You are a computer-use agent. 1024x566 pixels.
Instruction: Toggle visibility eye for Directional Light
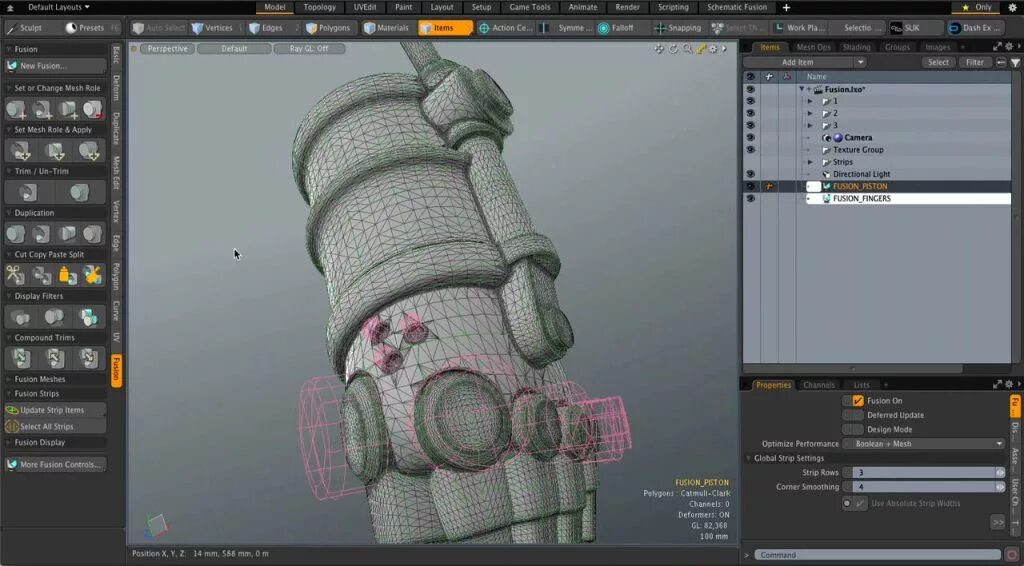tap(750, 174)
